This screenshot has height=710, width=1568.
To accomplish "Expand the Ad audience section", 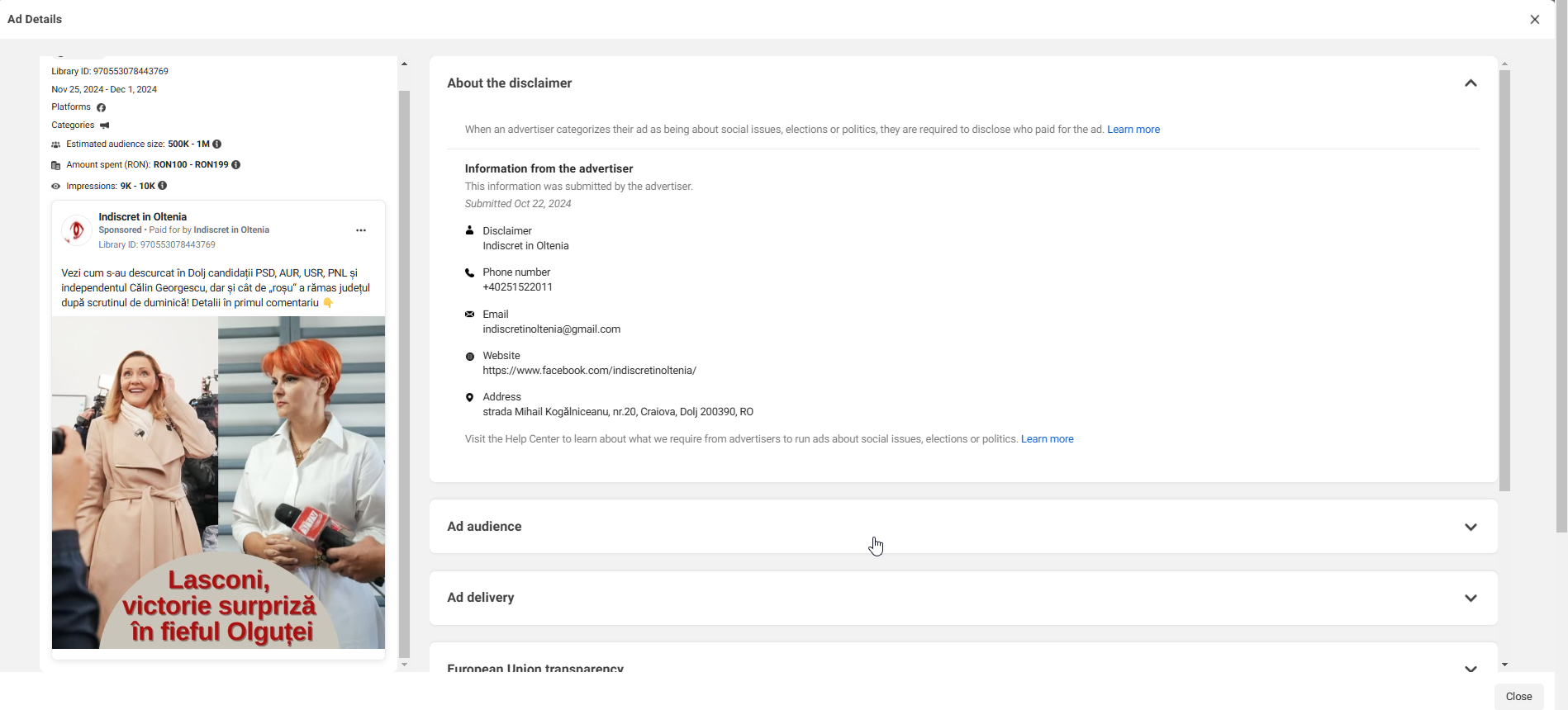I will (x=1470, y=527).
